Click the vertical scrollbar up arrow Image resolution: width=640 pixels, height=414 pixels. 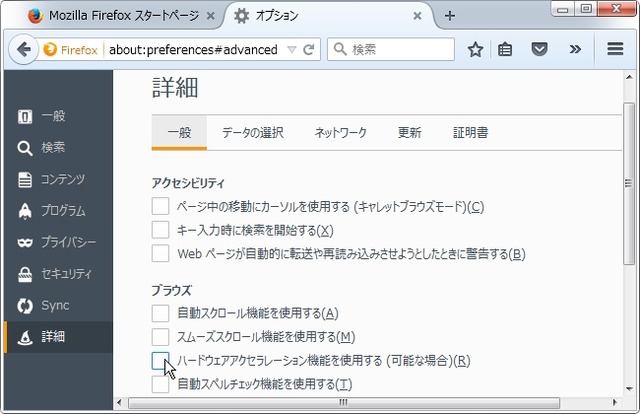pyautogui.click(x=629, y=77)
